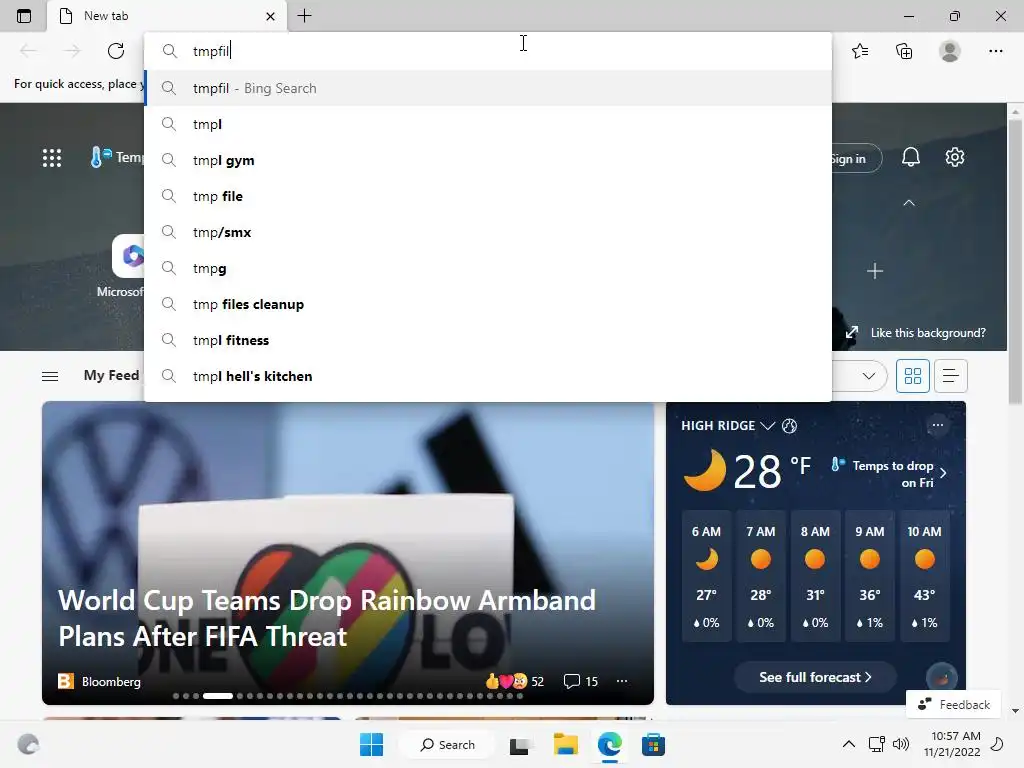Pick the tmp files cleanup suggestion
1024x768 pixels.
(x=487, y=304)
